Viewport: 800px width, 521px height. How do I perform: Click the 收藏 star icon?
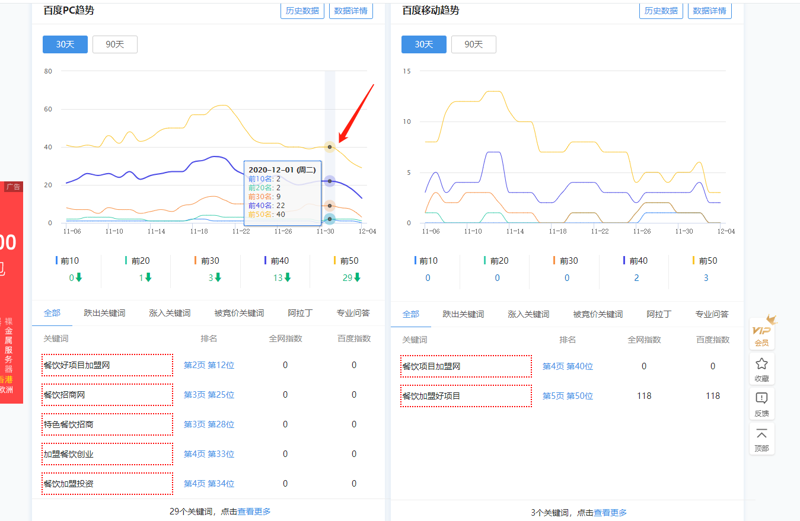pyautogui.click(x=762, y=369)
